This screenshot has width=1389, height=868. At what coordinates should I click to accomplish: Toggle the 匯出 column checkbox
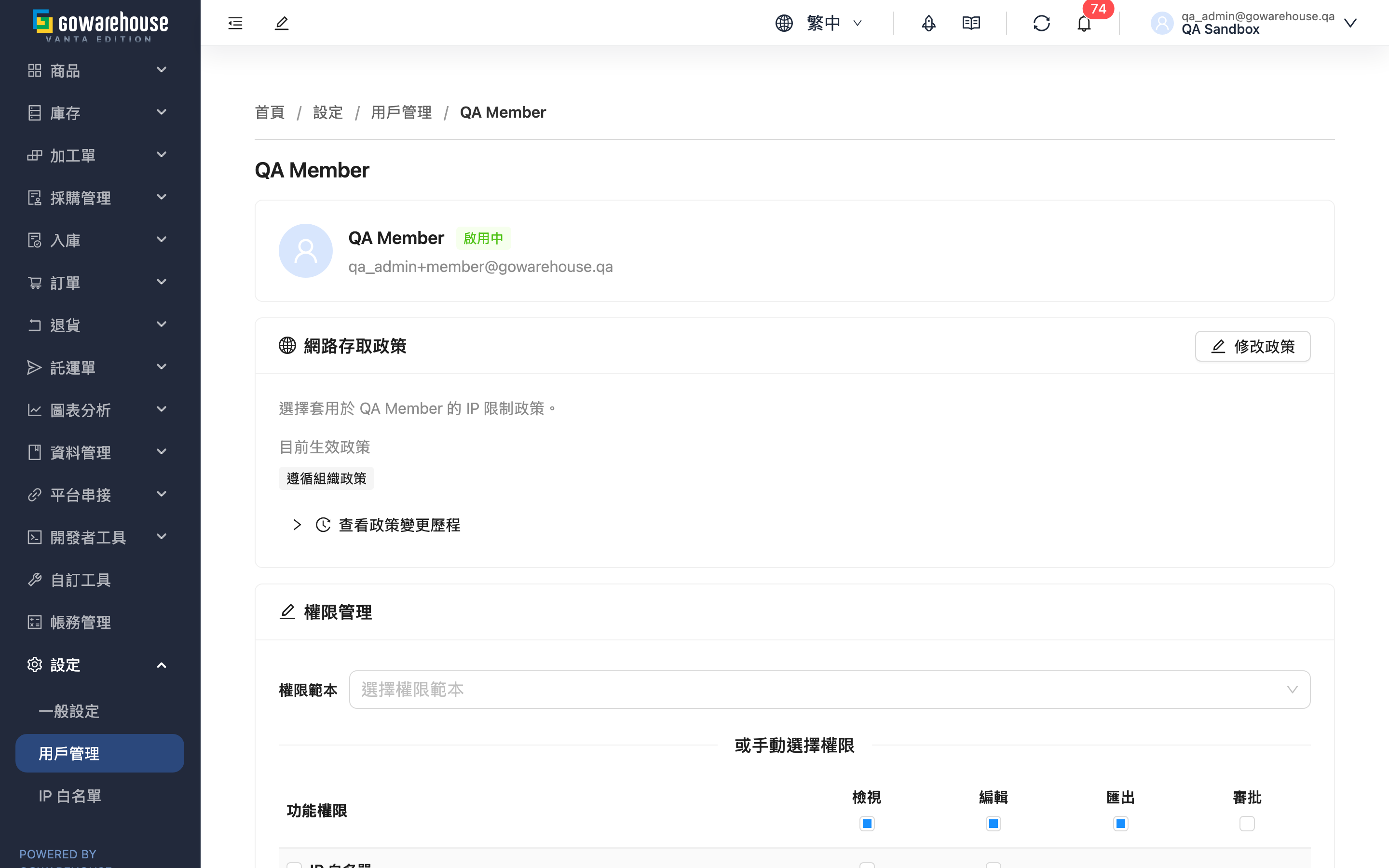(x=1120, y=824)
